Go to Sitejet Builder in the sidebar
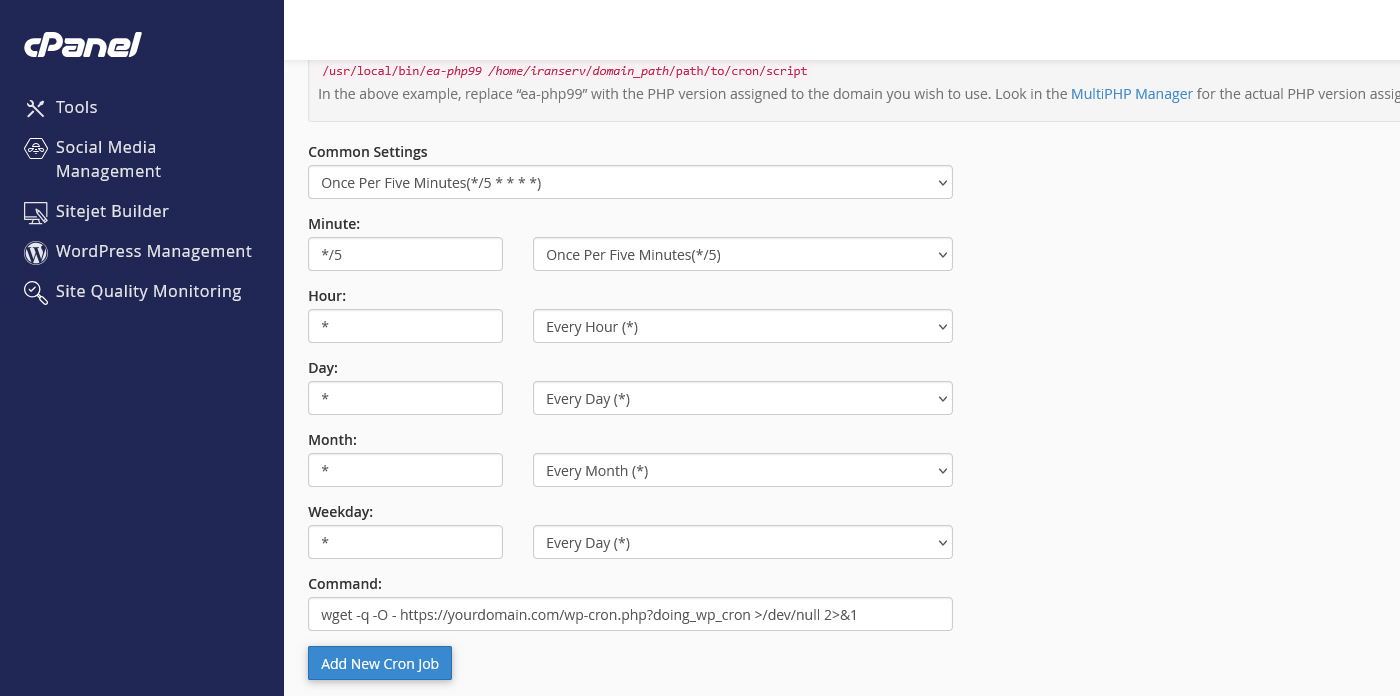Image resolution: width=1400 pixels, height=696 pixels. 112,212
